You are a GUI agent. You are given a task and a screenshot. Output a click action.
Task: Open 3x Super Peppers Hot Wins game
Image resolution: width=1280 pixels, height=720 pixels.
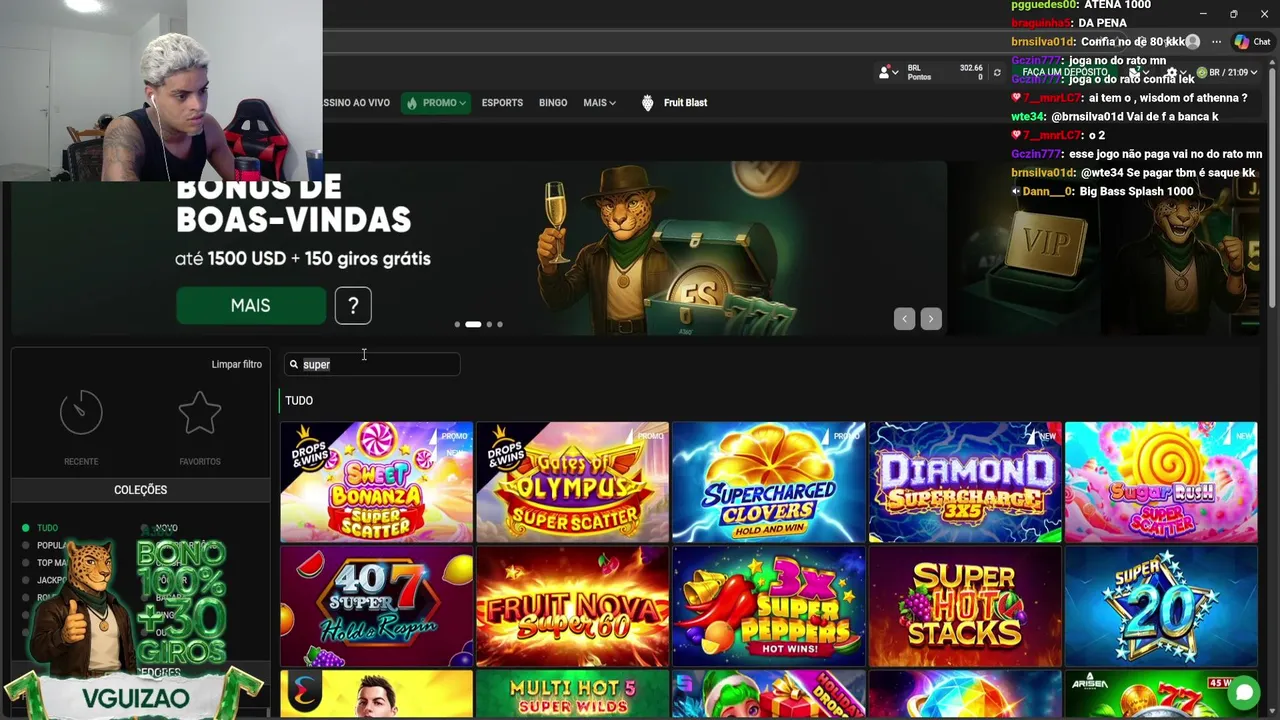(x=769, y=606)
